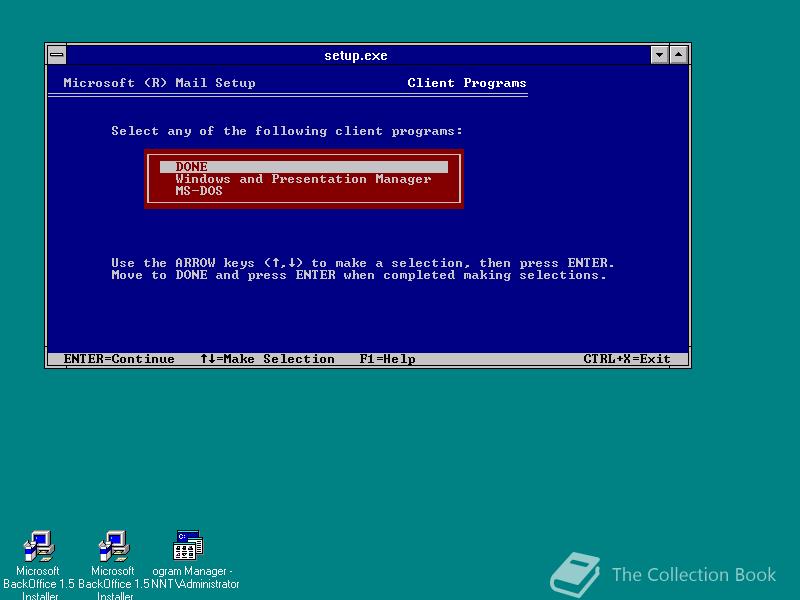Click the setup.exe title bar
The height and width of the screenshot is (600, 800).
pos(356,55)
